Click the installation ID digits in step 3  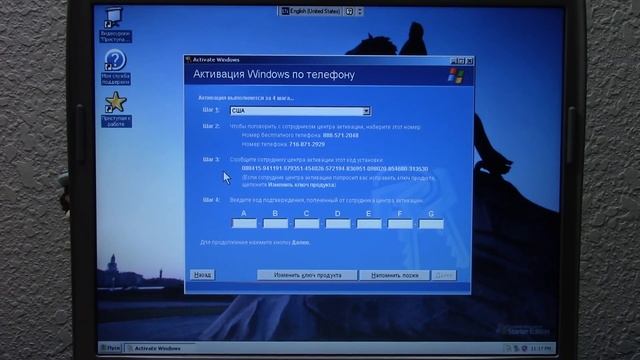coord(335,169)
